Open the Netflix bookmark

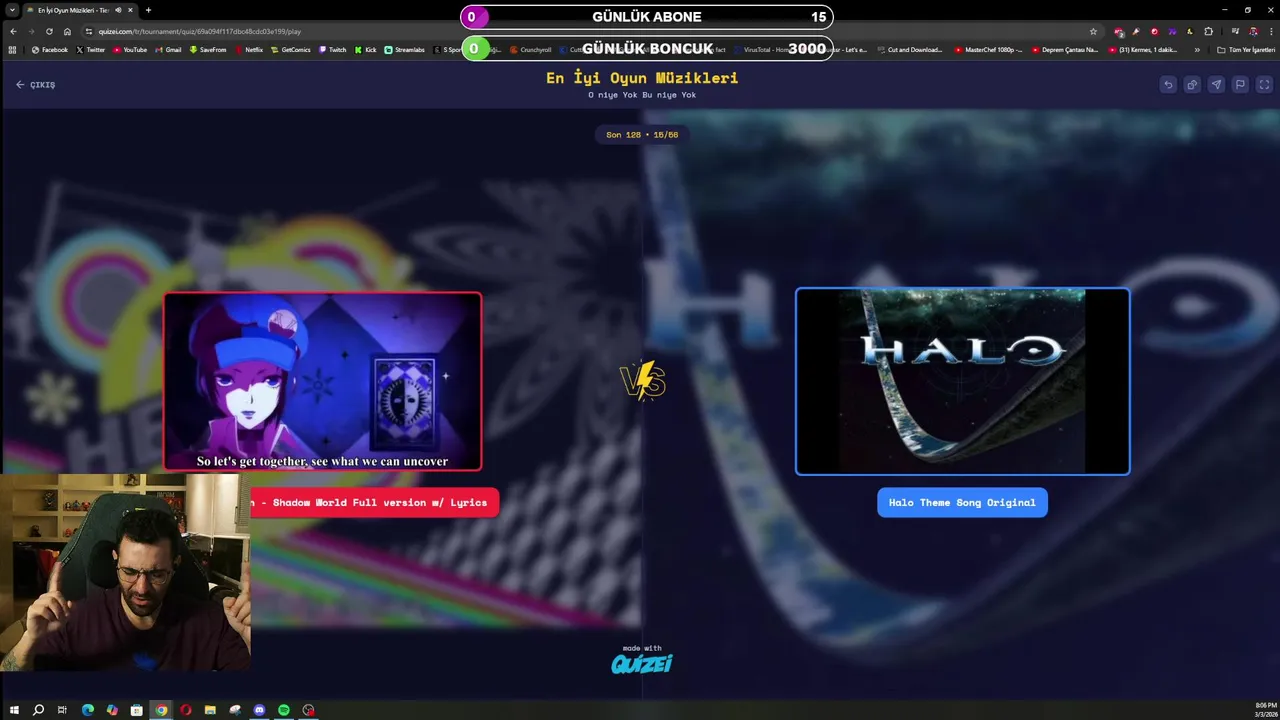pyautogui.click(x=249, y=49)
